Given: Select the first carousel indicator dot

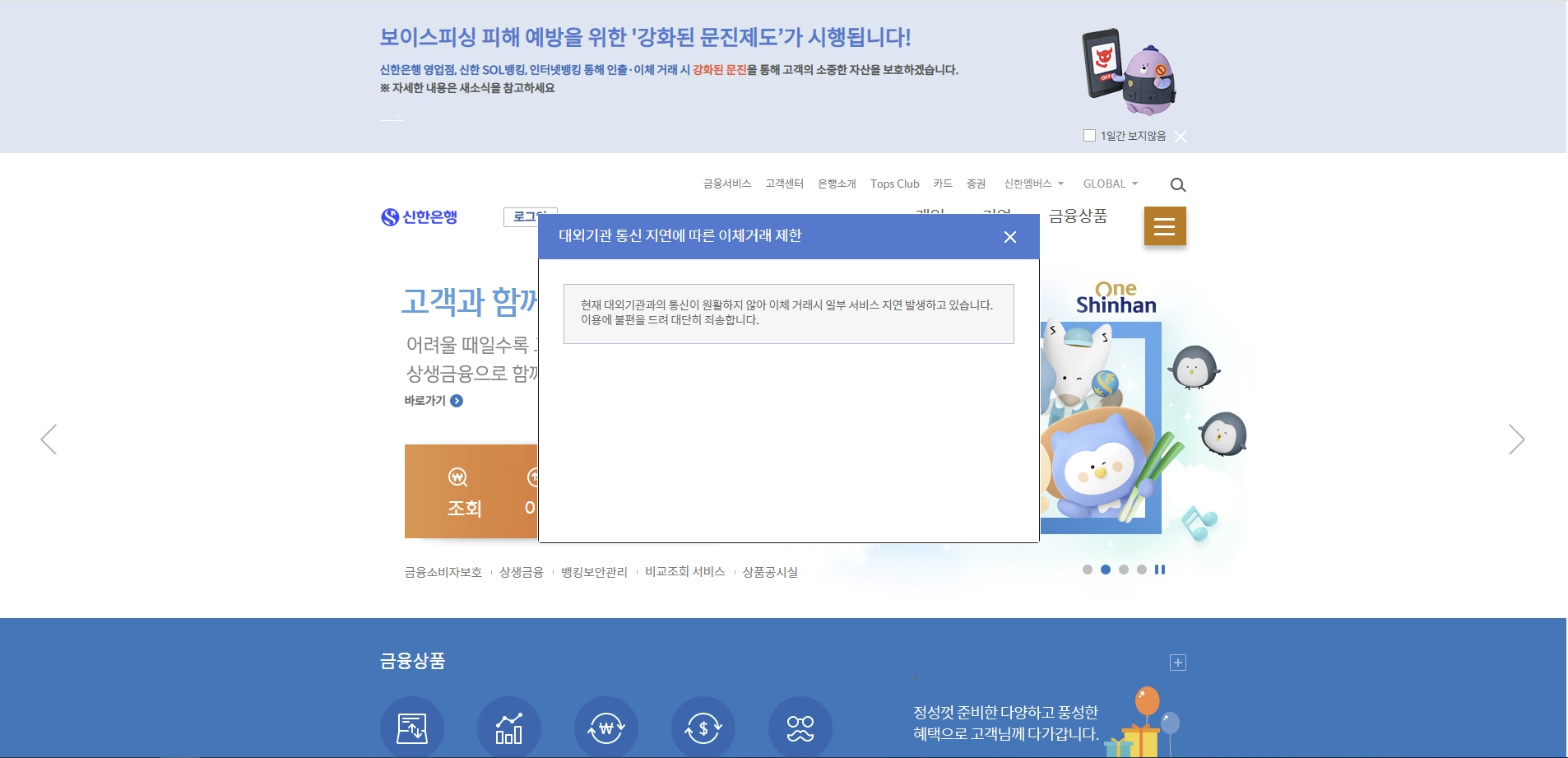Looking at the screenshot, I should [x=1088, y=570].
